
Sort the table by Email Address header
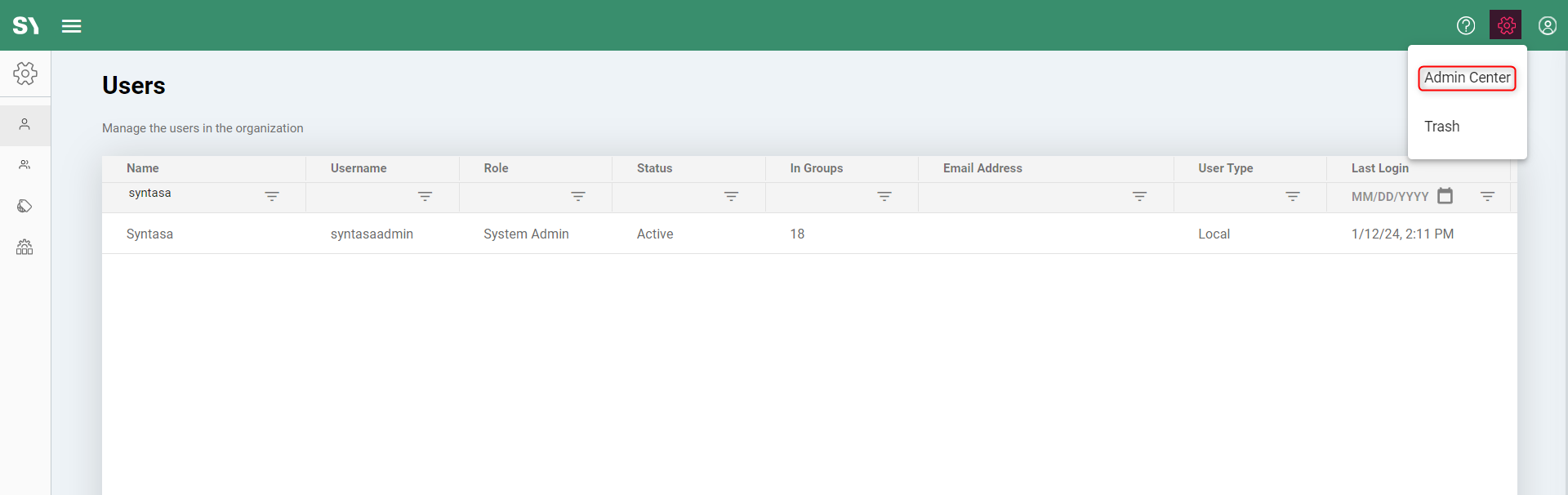click(982, 168)
